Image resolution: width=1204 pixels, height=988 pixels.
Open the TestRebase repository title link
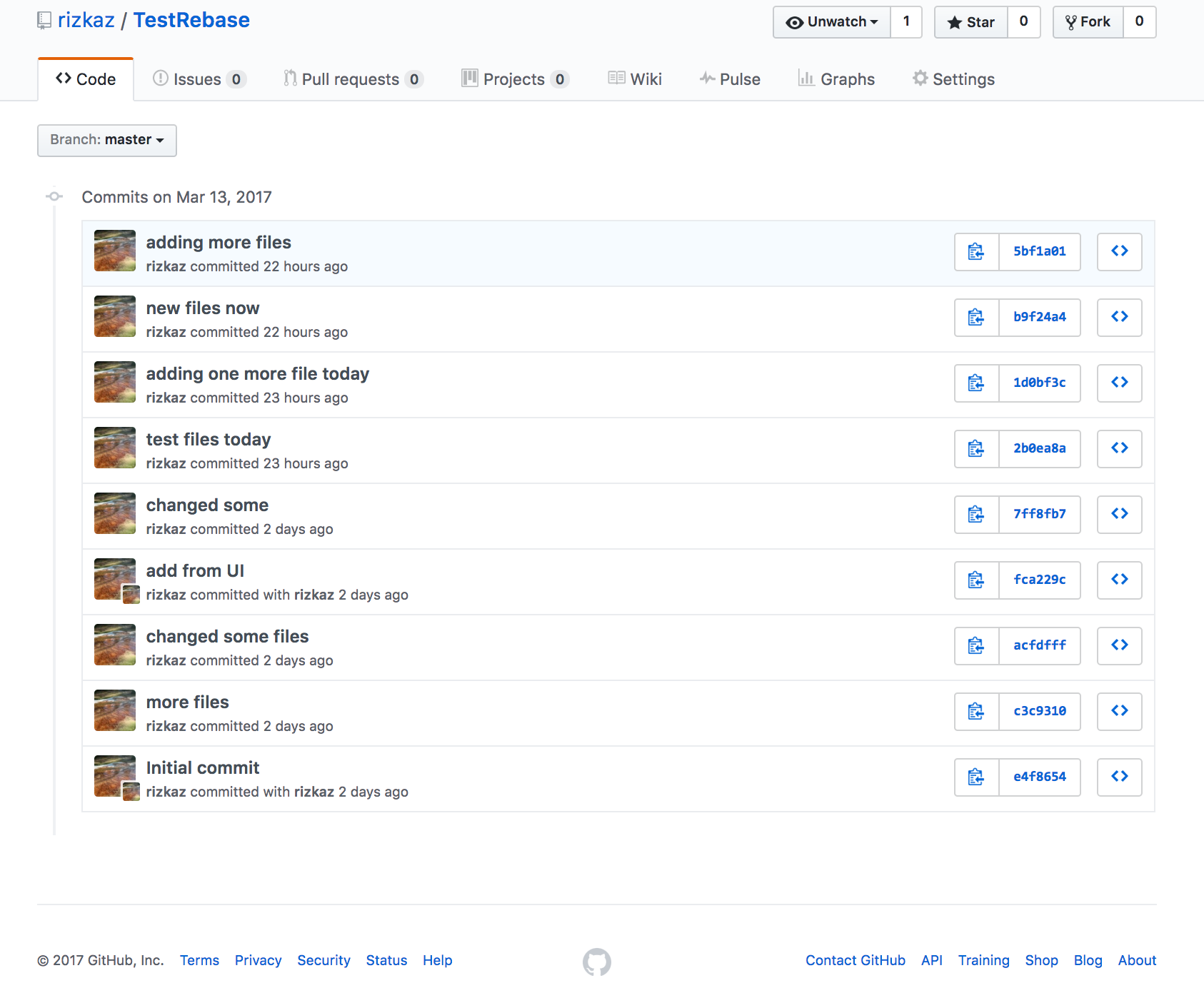[191, 21]
